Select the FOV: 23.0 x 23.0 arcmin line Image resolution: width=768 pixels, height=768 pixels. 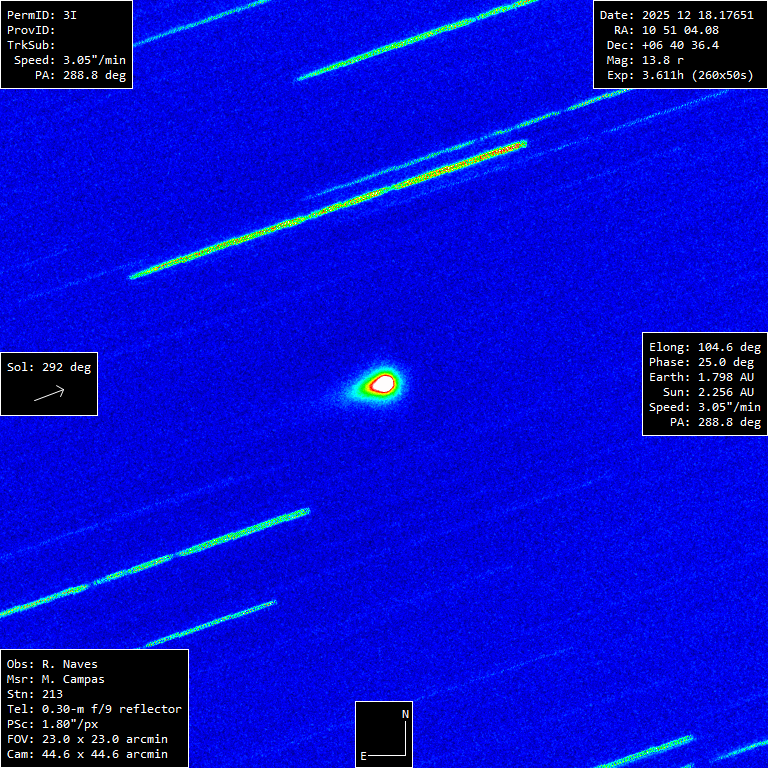(x=87, y=739)
